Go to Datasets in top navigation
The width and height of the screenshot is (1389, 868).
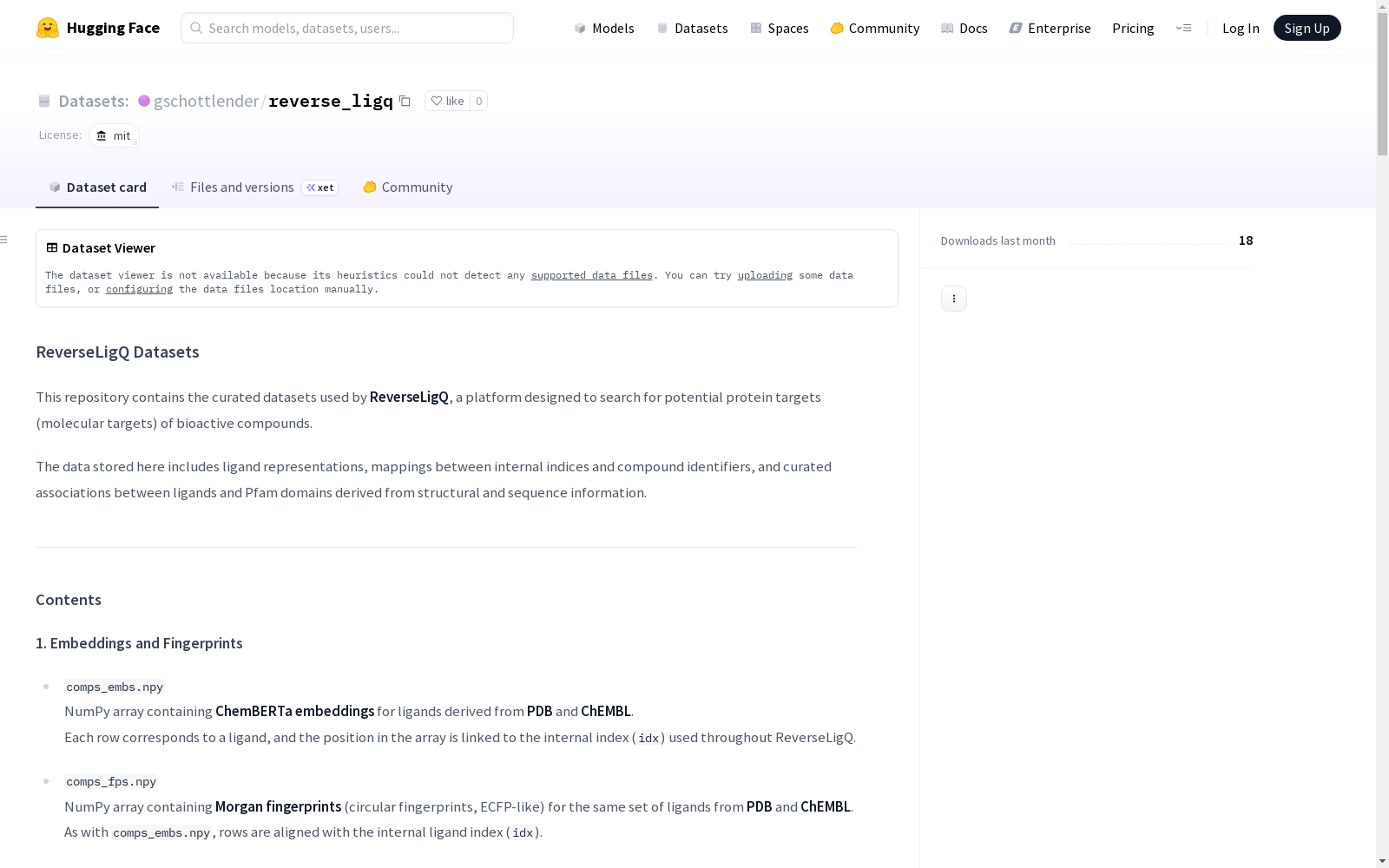point(692,28)
